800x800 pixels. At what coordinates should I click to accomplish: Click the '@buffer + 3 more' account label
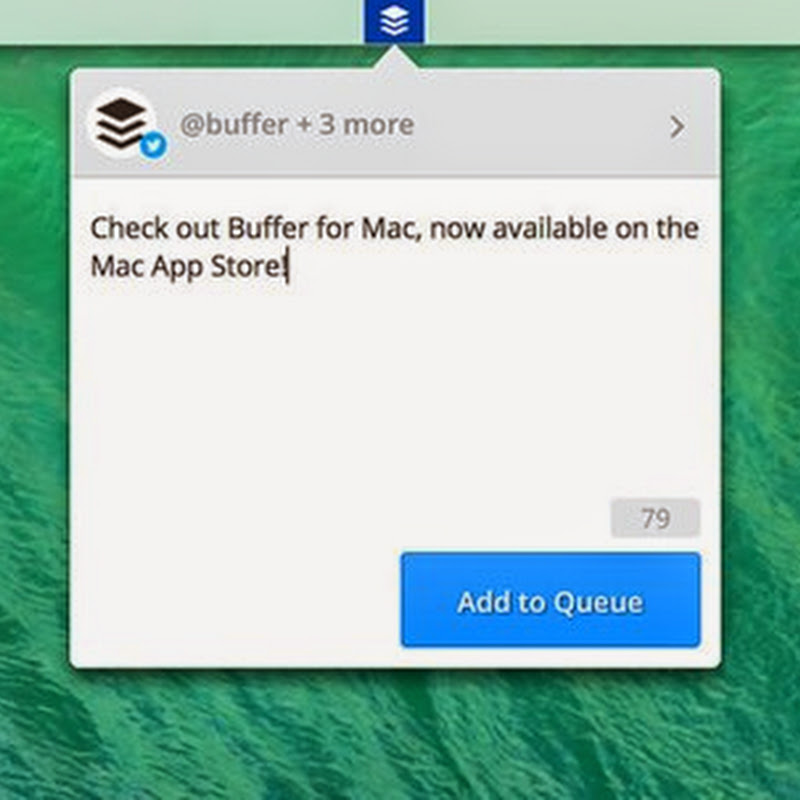(x=296, y=124)
